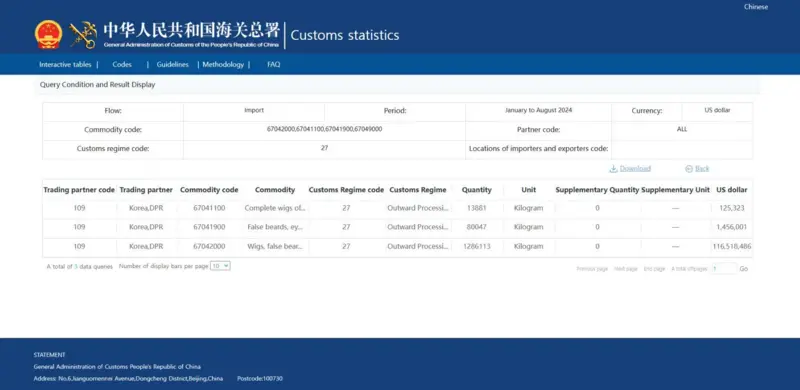Screen dimensions: 800x390
Task: Click the Supplementary Quantity column header
Action: [597, 190]
